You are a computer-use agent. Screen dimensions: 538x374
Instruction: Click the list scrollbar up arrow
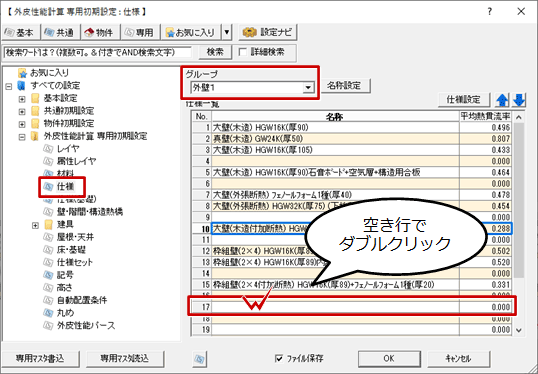point(519,117)
